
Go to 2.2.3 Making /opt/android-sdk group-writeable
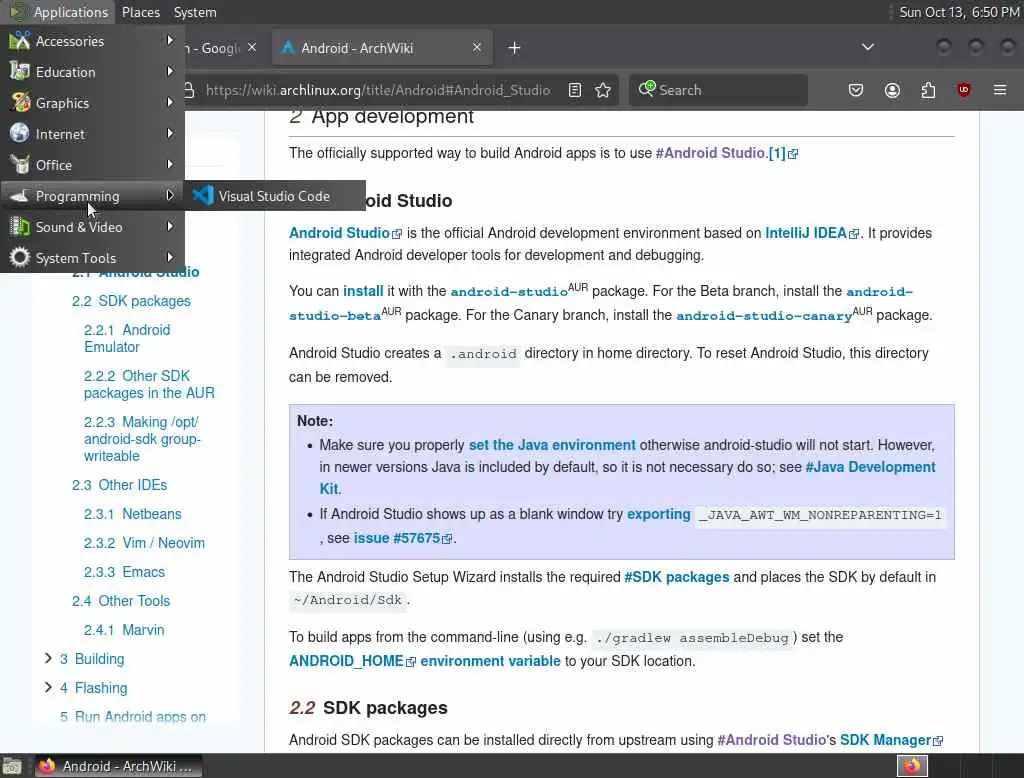coord(142,439)
